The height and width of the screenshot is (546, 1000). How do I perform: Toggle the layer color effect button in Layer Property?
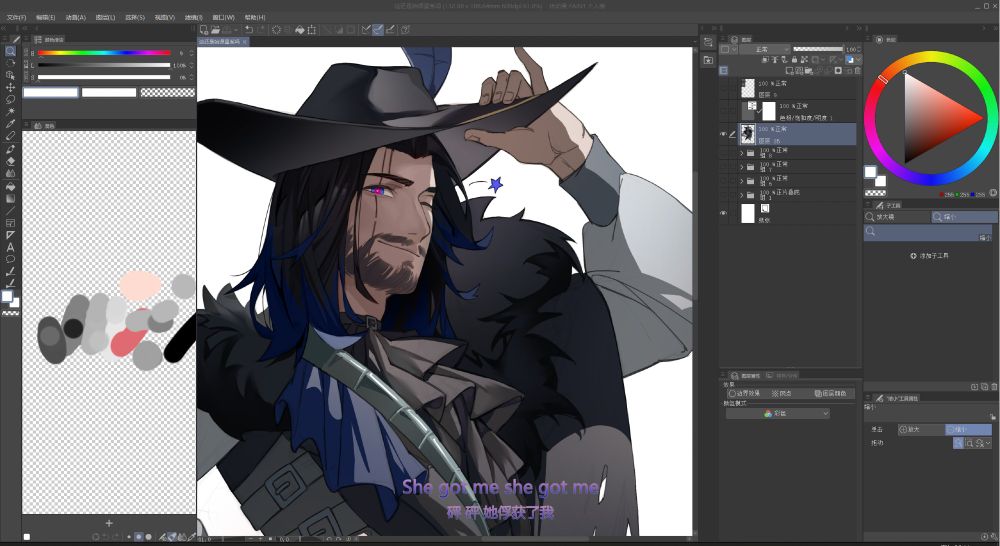[831, 393]
